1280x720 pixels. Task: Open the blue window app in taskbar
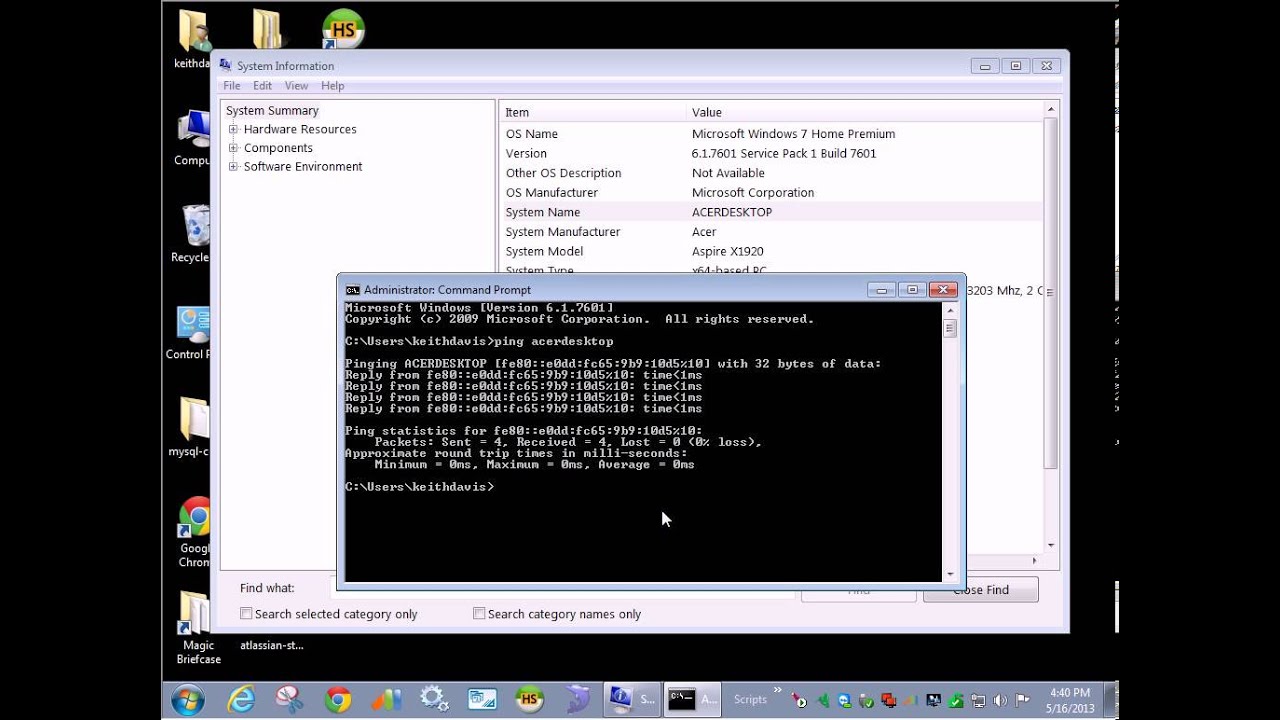click(483, 699)
